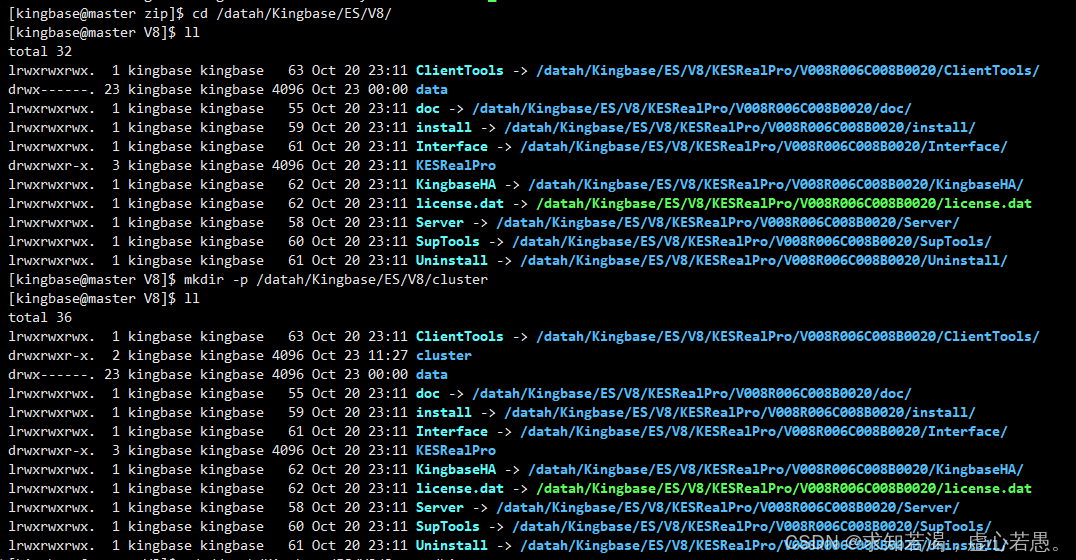
Task: Click 'install' link name in the total 32 listing
Action: coord(443,128)
